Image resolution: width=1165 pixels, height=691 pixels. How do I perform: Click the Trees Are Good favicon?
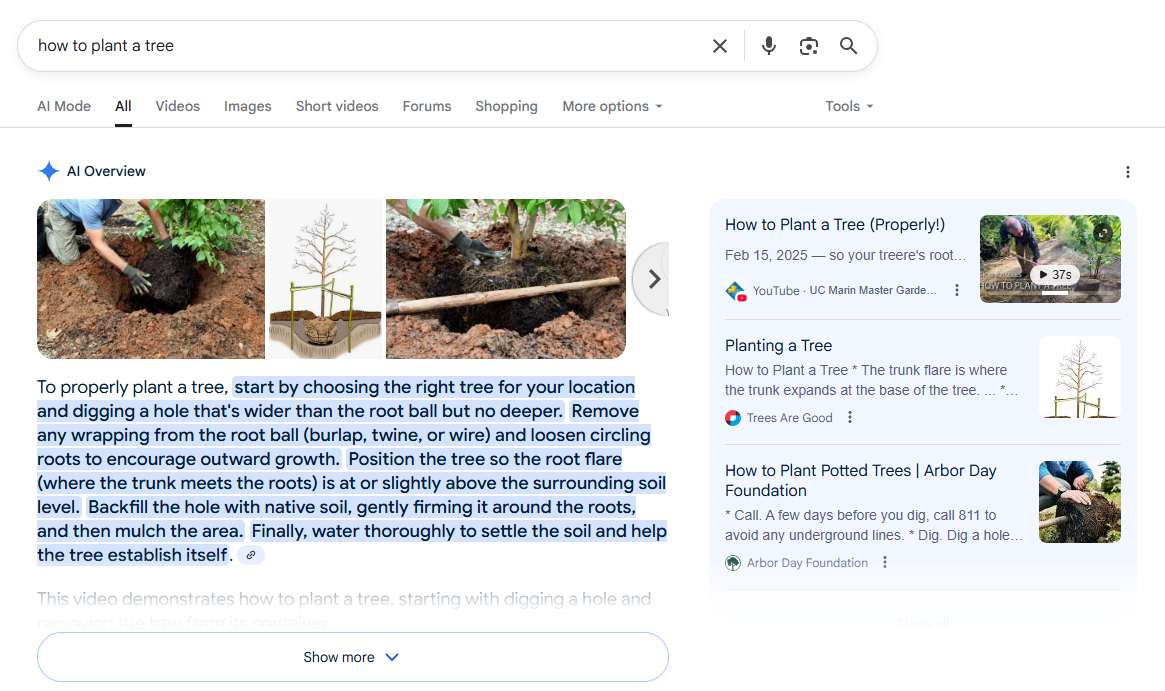point(733,418)
